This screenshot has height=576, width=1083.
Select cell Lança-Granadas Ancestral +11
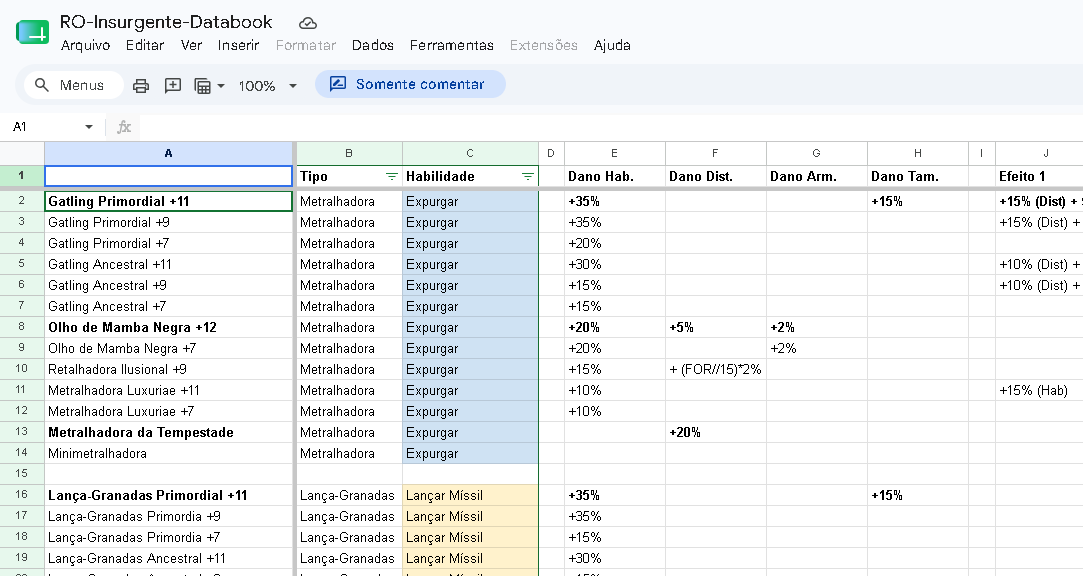point(169,558)
